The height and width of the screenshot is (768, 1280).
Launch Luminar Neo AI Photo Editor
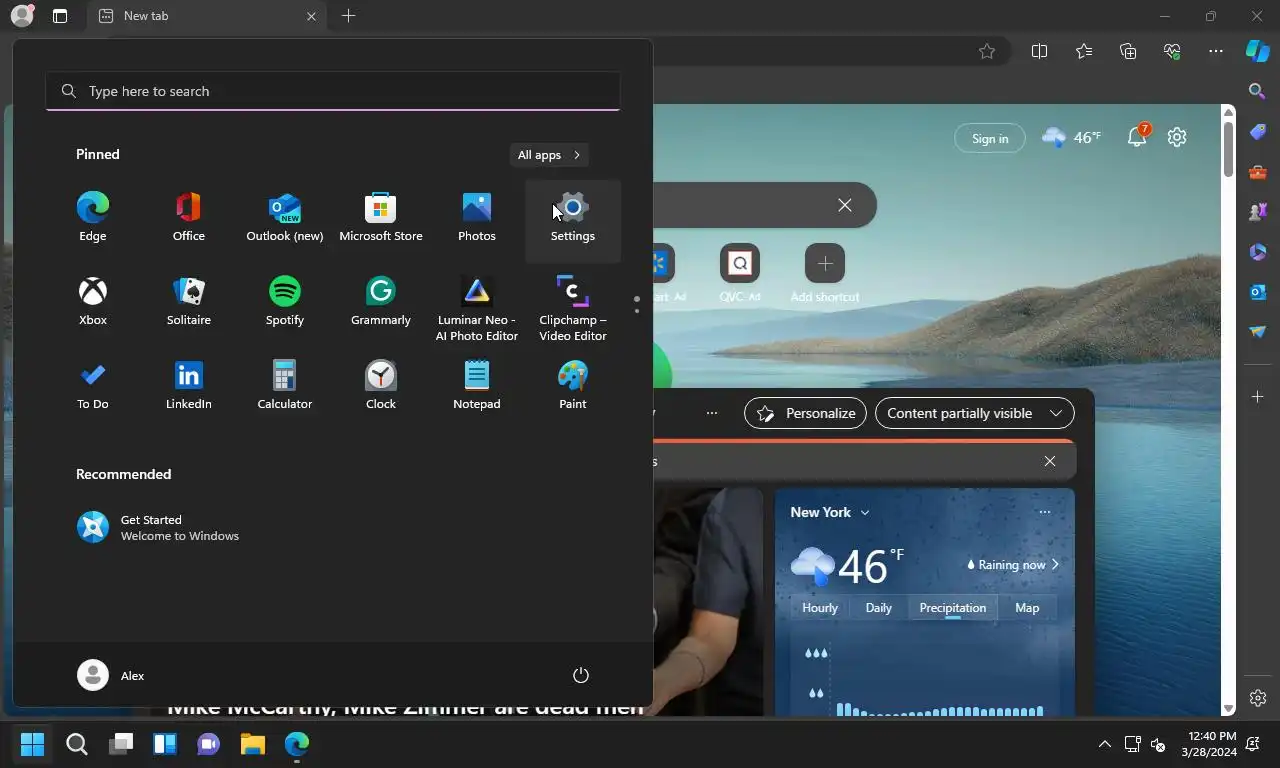pyautogui.click(x=477, y=308)
